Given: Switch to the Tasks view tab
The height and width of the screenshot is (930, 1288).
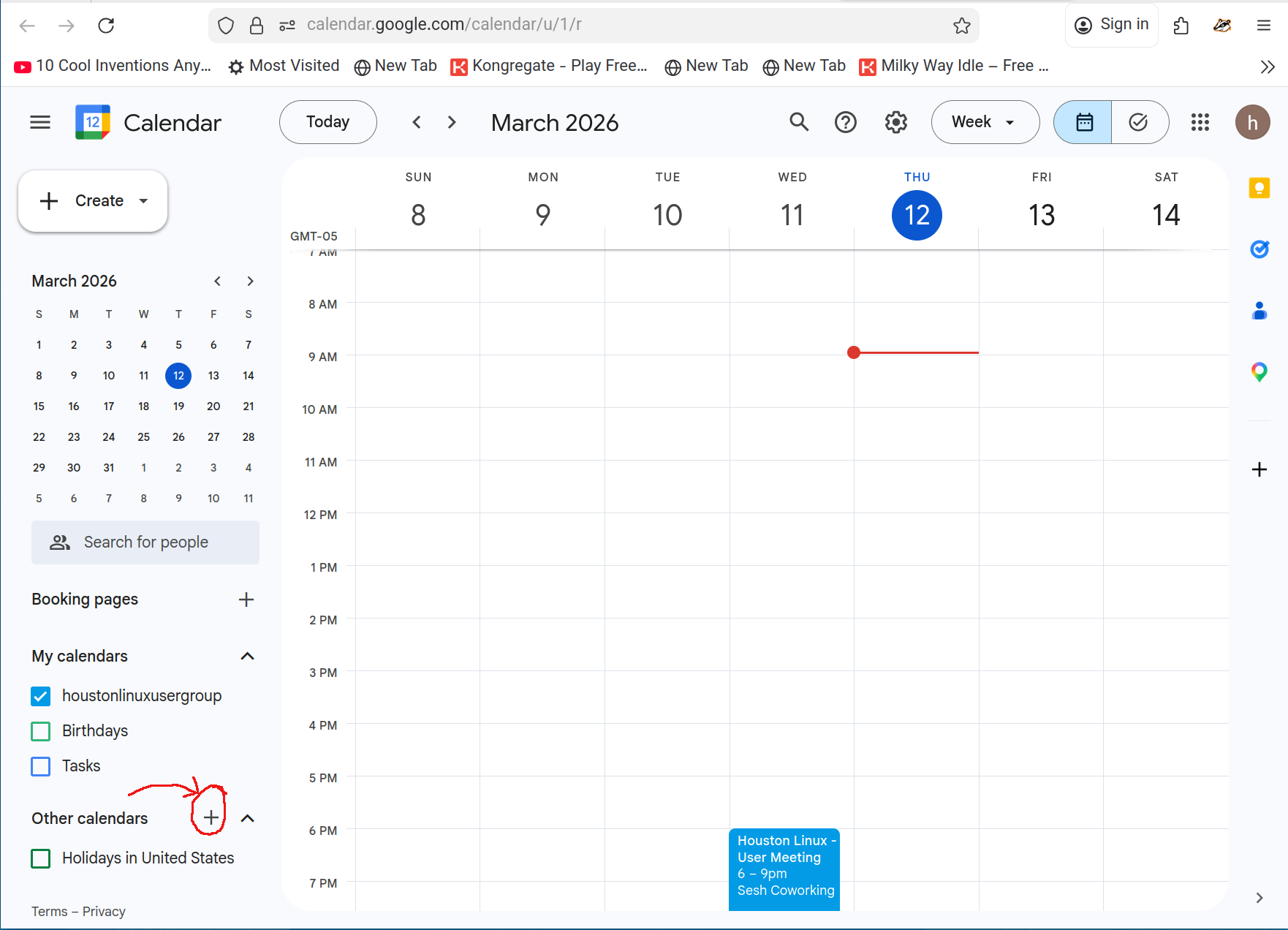Looking at the screenshot, I should pos(1138,122).
